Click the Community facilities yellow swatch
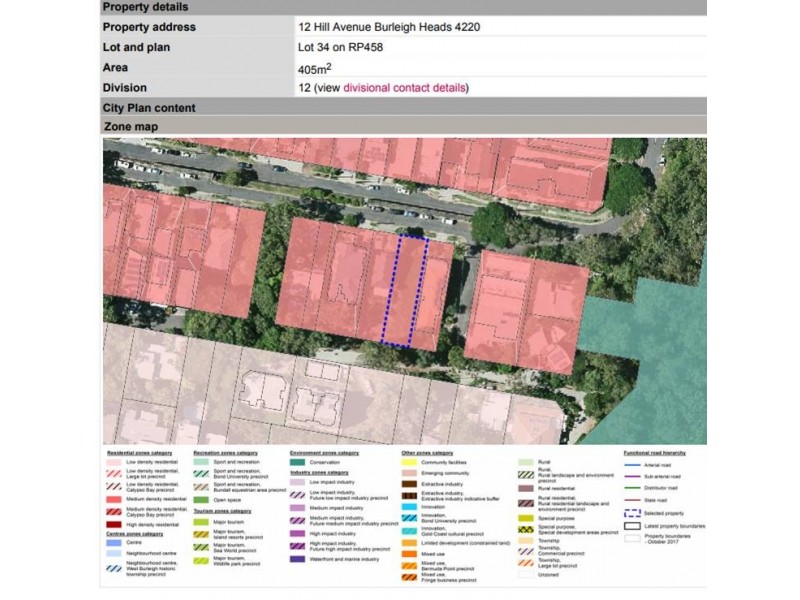The height and width of the screenshot is (600, 800). [x=409, y=462]
